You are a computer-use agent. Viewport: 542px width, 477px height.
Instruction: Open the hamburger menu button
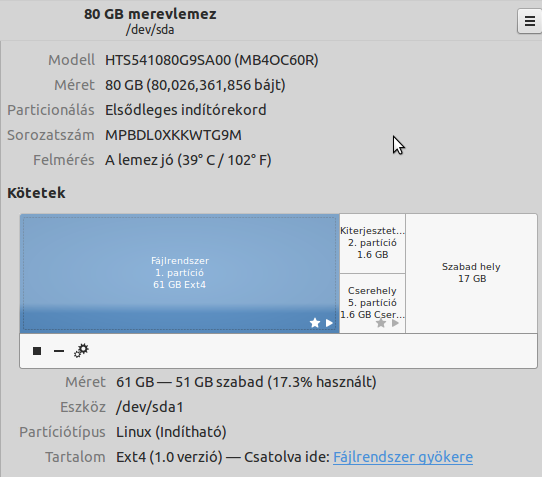click(530, 21)
